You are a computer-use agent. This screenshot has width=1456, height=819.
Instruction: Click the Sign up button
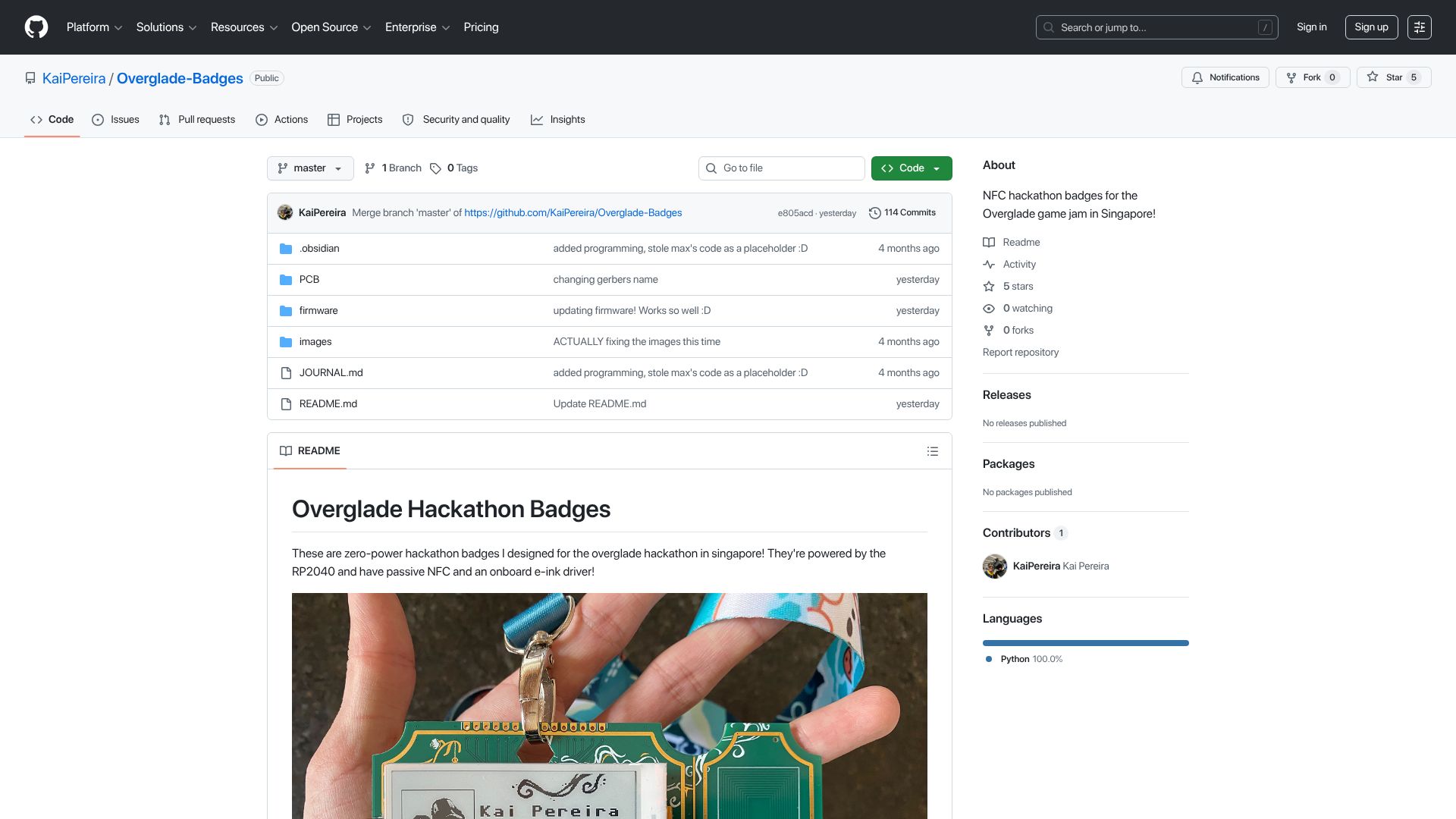1371,27
